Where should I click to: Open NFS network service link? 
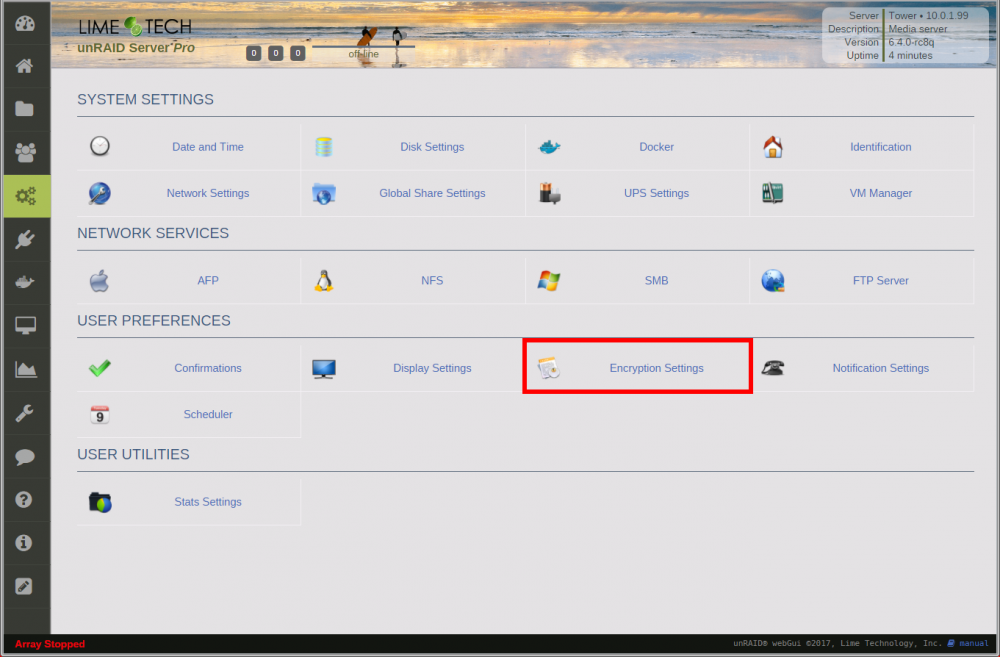[432, 281]
